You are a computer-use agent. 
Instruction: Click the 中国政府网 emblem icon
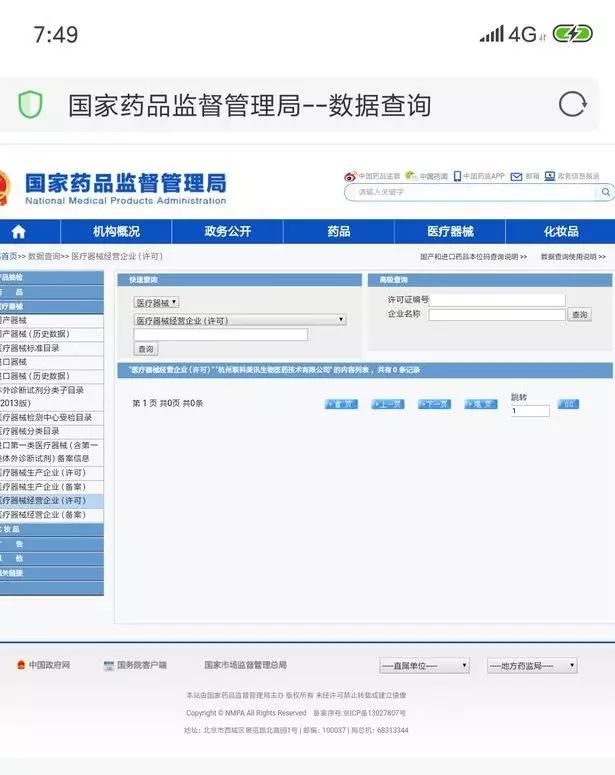click(x=21, y=665)
